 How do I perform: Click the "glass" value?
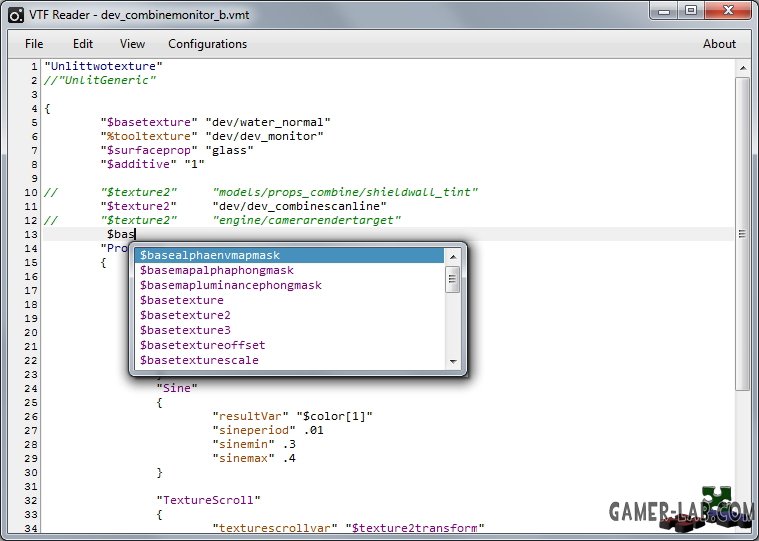tap(229, 150)
